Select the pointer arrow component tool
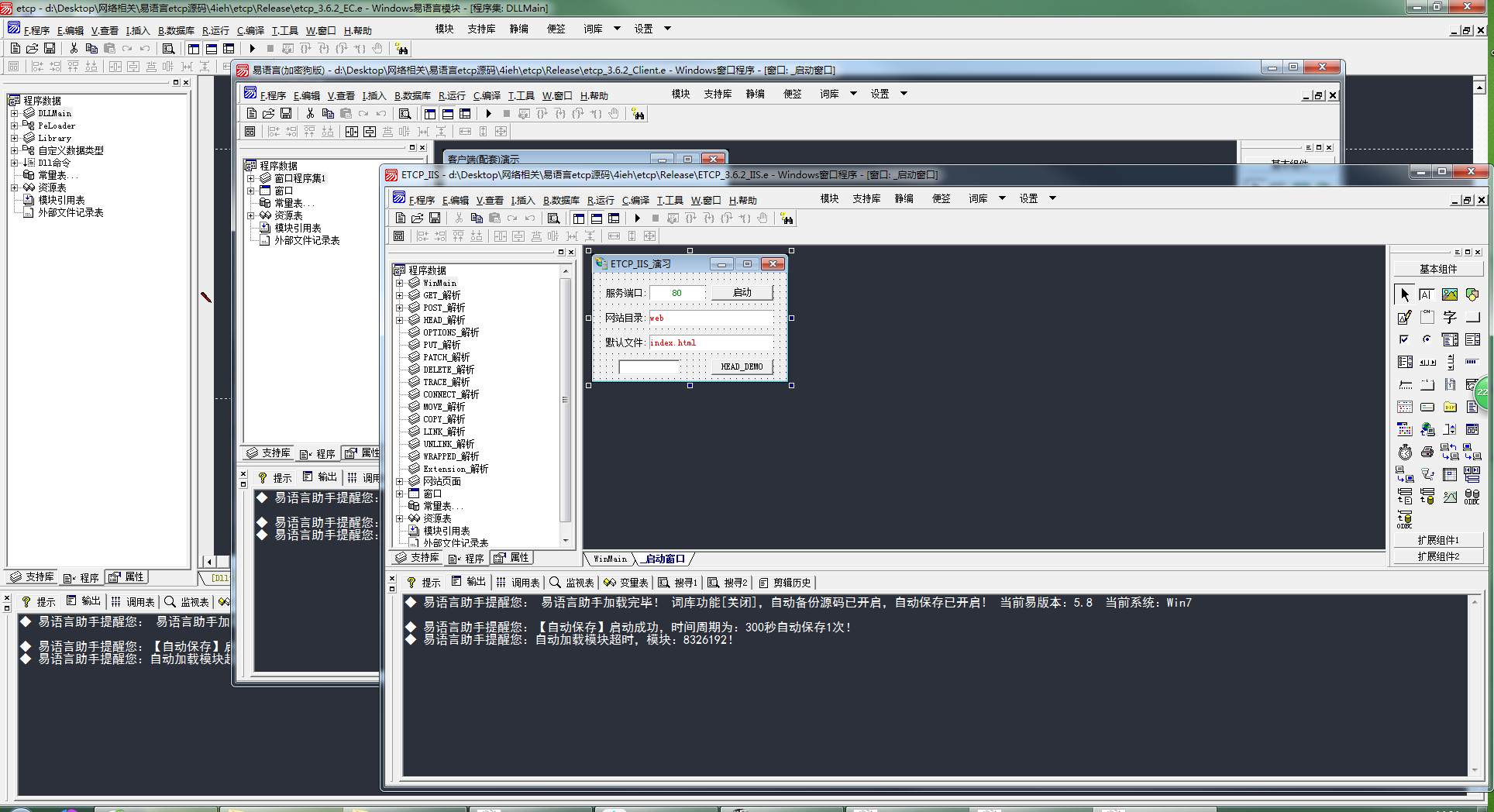The image size is (1494, 812). [x=1404, y=295]
